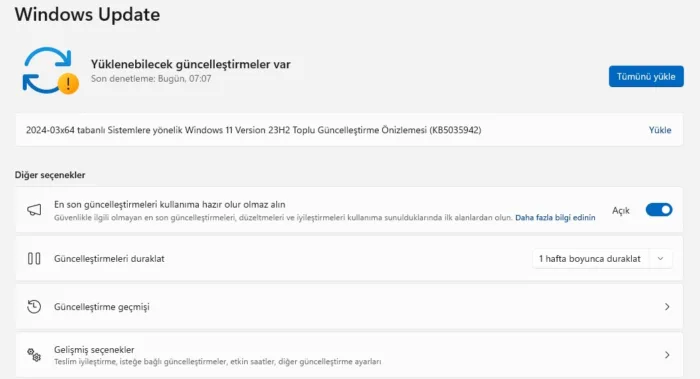Click Son denetleme: Bugün, 07:07 text
Viewport: 700px width, 379px height.
coord(151,79)
